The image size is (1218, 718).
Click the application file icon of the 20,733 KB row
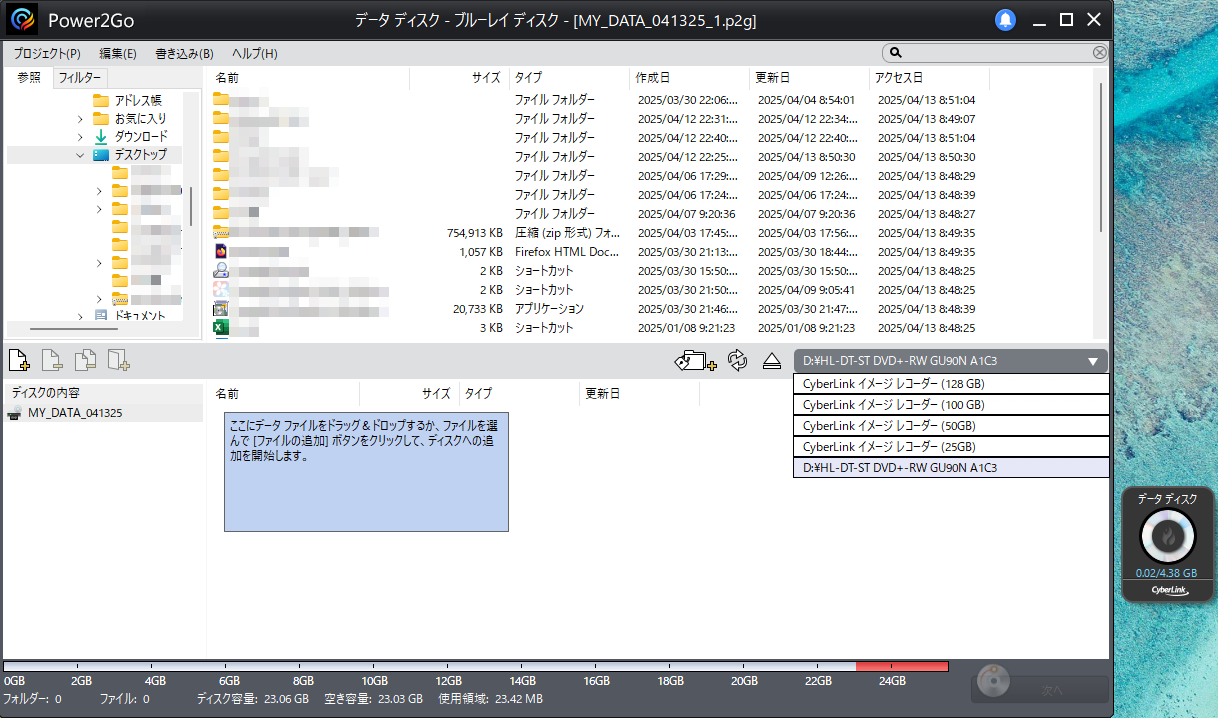coord(221,309)
